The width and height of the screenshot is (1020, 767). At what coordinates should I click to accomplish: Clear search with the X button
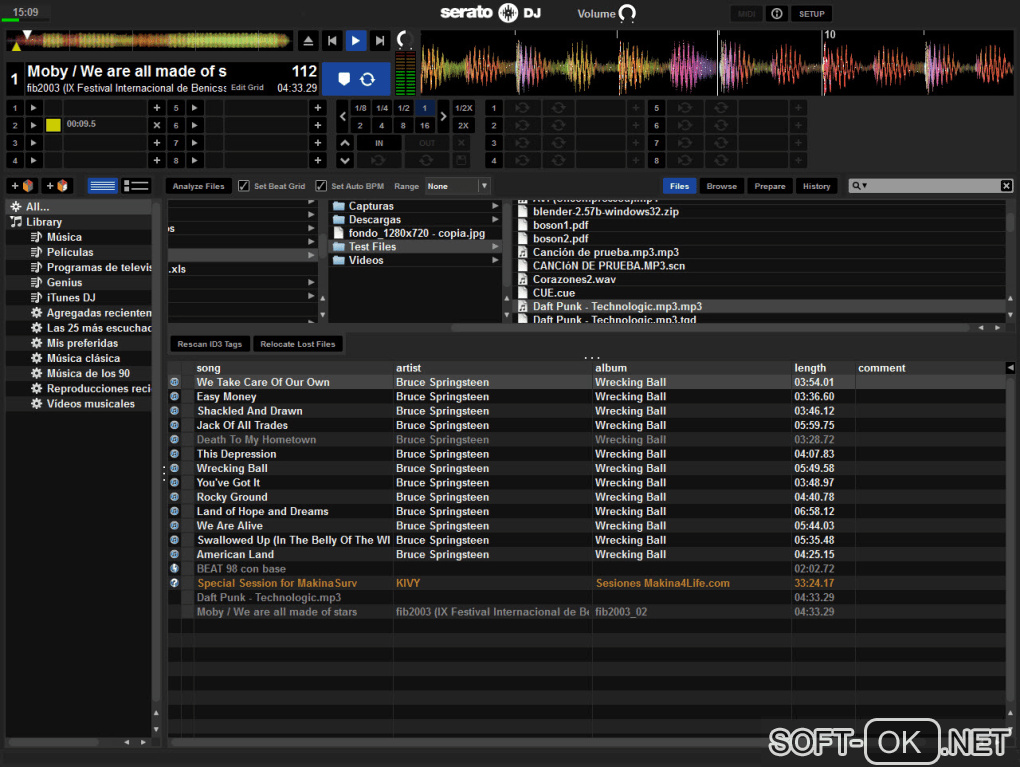[x=1006, y=186]
